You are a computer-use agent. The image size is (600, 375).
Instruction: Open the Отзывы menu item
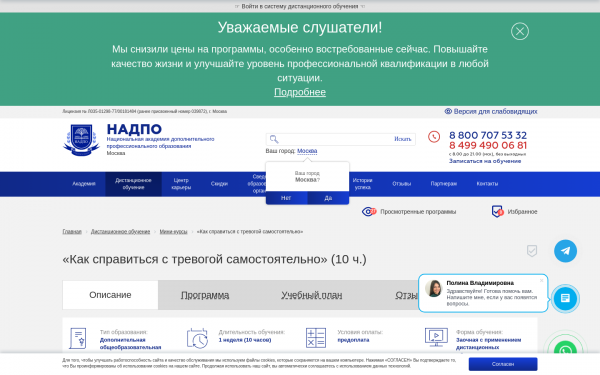(x=401, y=184)
